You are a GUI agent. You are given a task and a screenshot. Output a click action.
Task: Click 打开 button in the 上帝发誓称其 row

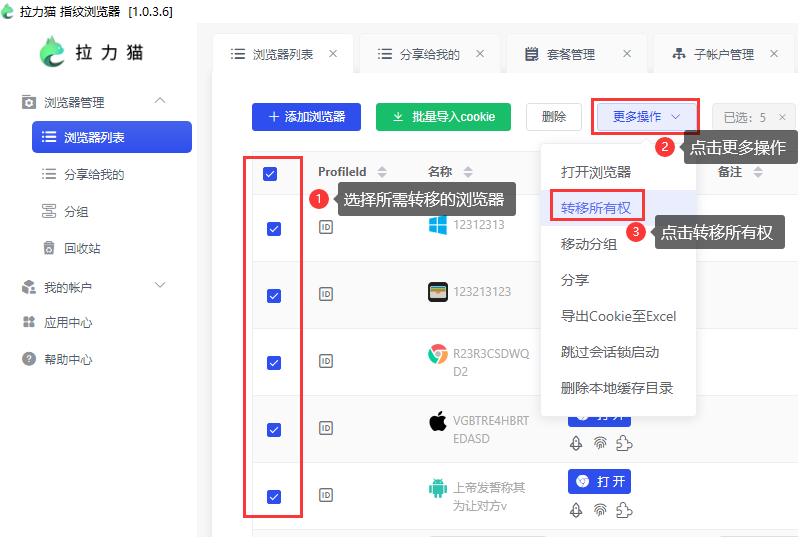point(599,482)
